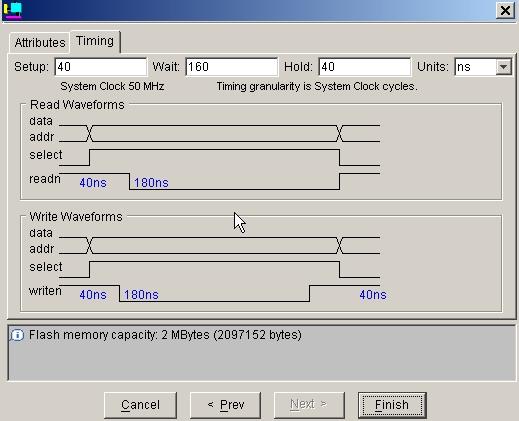
Task: Click the application icon in the title bar
Action: 13,10
